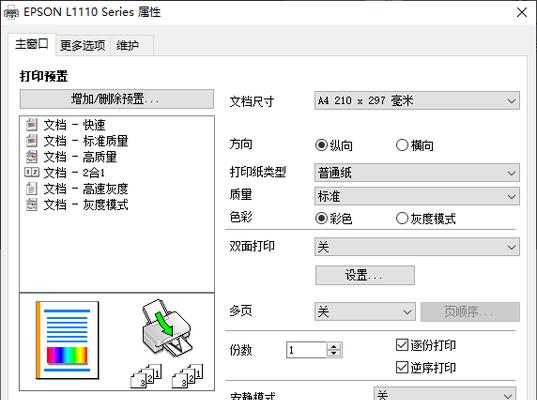Choose 灰度模式 color radio option
537x400 pixels.
[x=402, y=218]
